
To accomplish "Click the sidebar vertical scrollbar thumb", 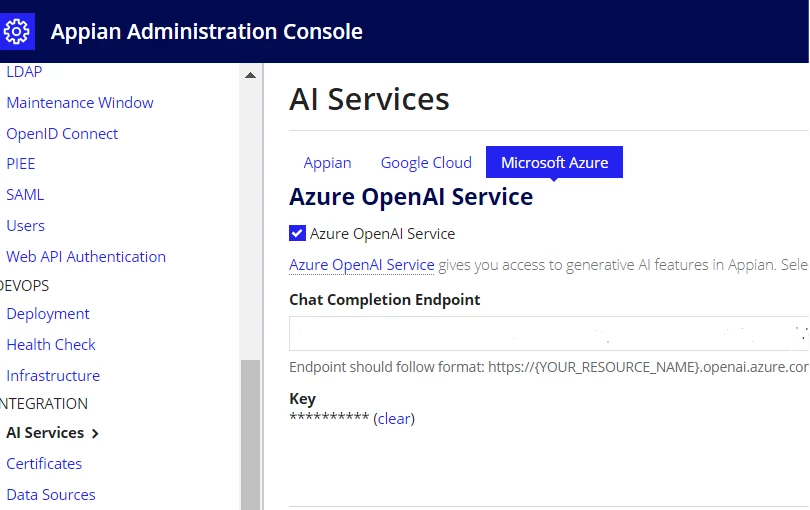I will 251,435.
